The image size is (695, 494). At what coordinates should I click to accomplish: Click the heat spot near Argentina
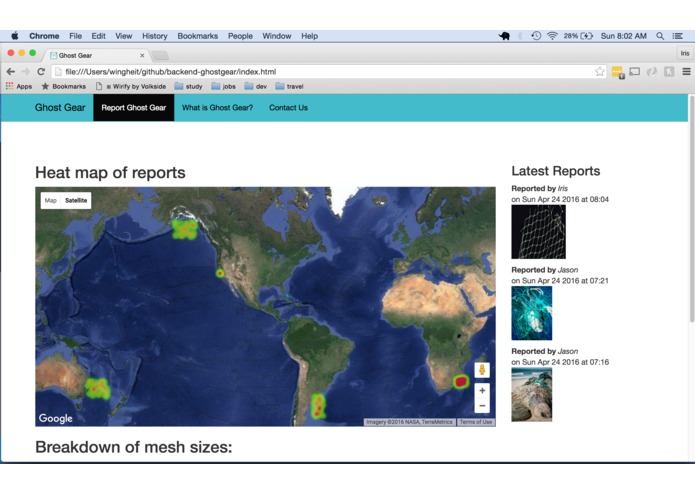click(x=318, y=406)
